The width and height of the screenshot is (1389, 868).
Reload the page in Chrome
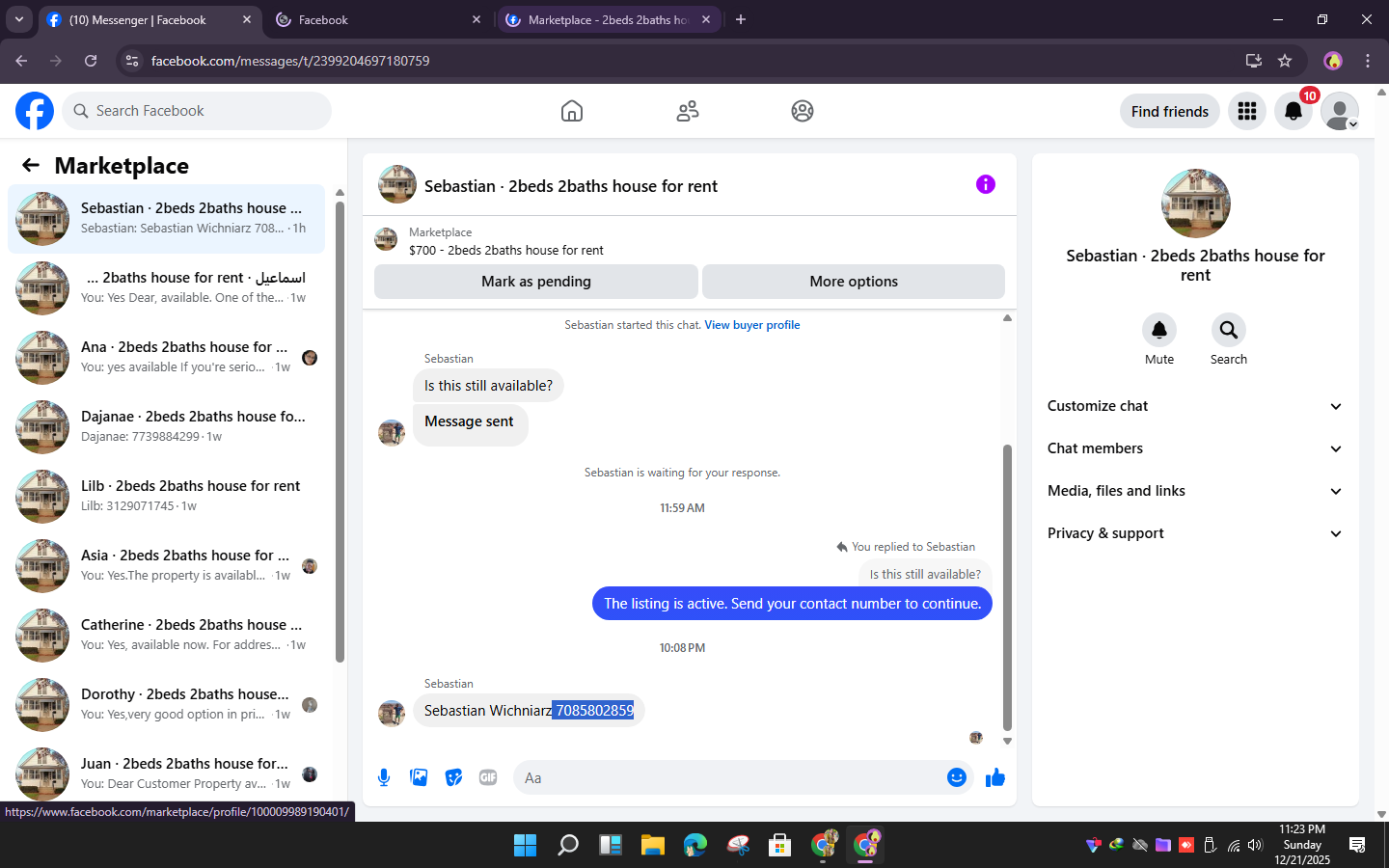click(91, 61)
